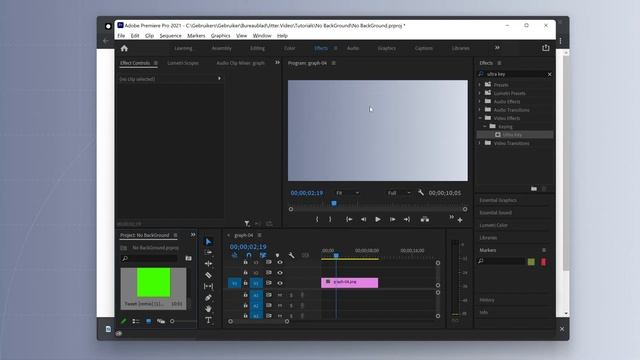The height and width of the screenshot is (360, 640).
Task: Toggle V1 source patching button
Action: click(235, 283)
